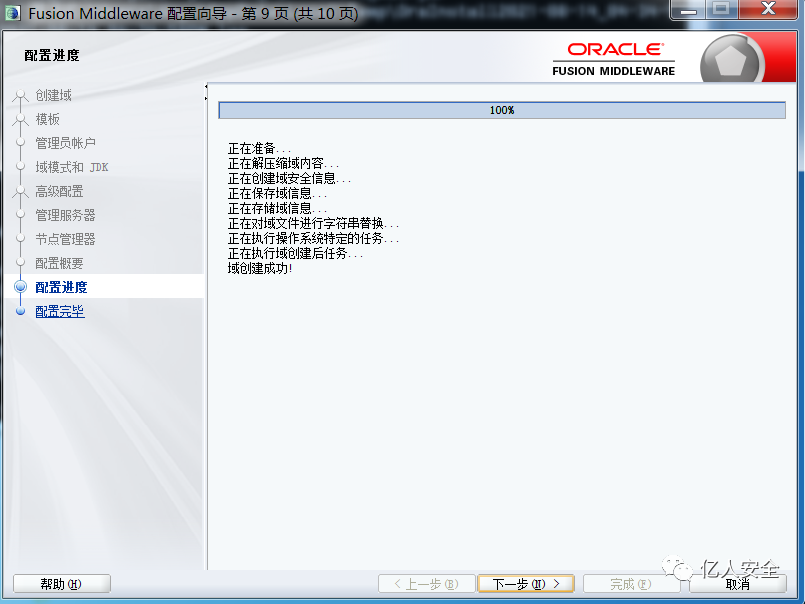Click the 配置进度 page heading
This screenshot has height=604, width=805.
click(x=52, y=55)
